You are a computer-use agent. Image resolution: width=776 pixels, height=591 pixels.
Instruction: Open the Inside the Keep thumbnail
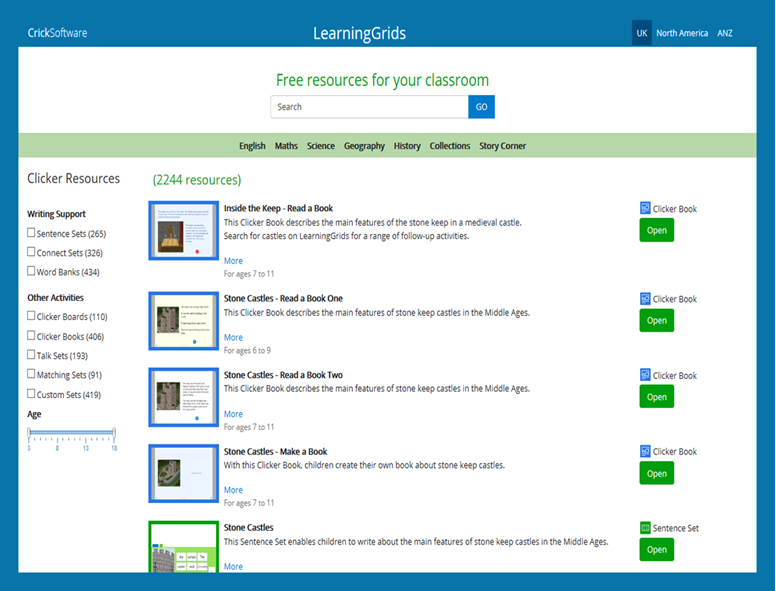183,231
